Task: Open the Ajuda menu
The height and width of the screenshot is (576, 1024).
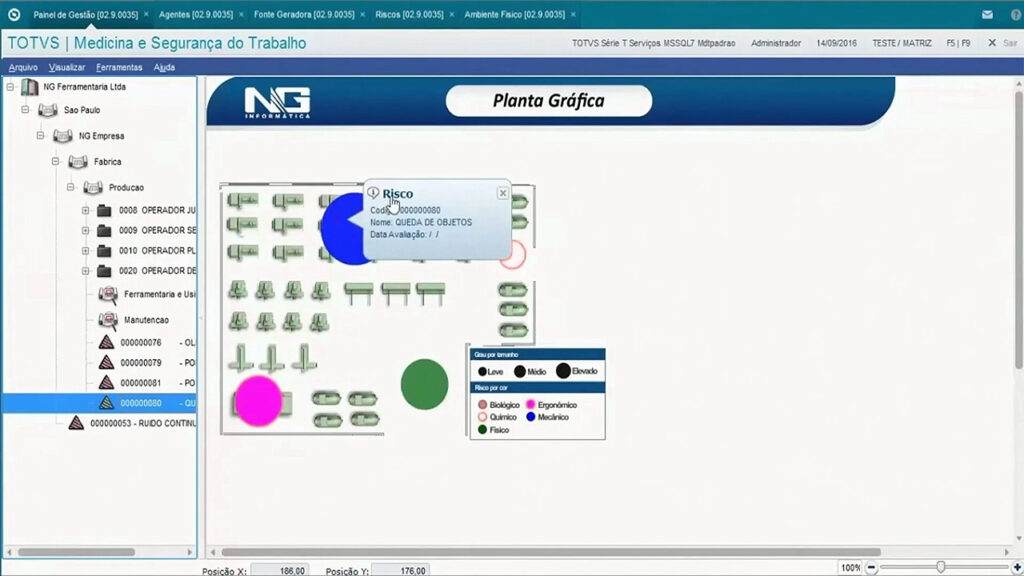Action: click(164, 67)
